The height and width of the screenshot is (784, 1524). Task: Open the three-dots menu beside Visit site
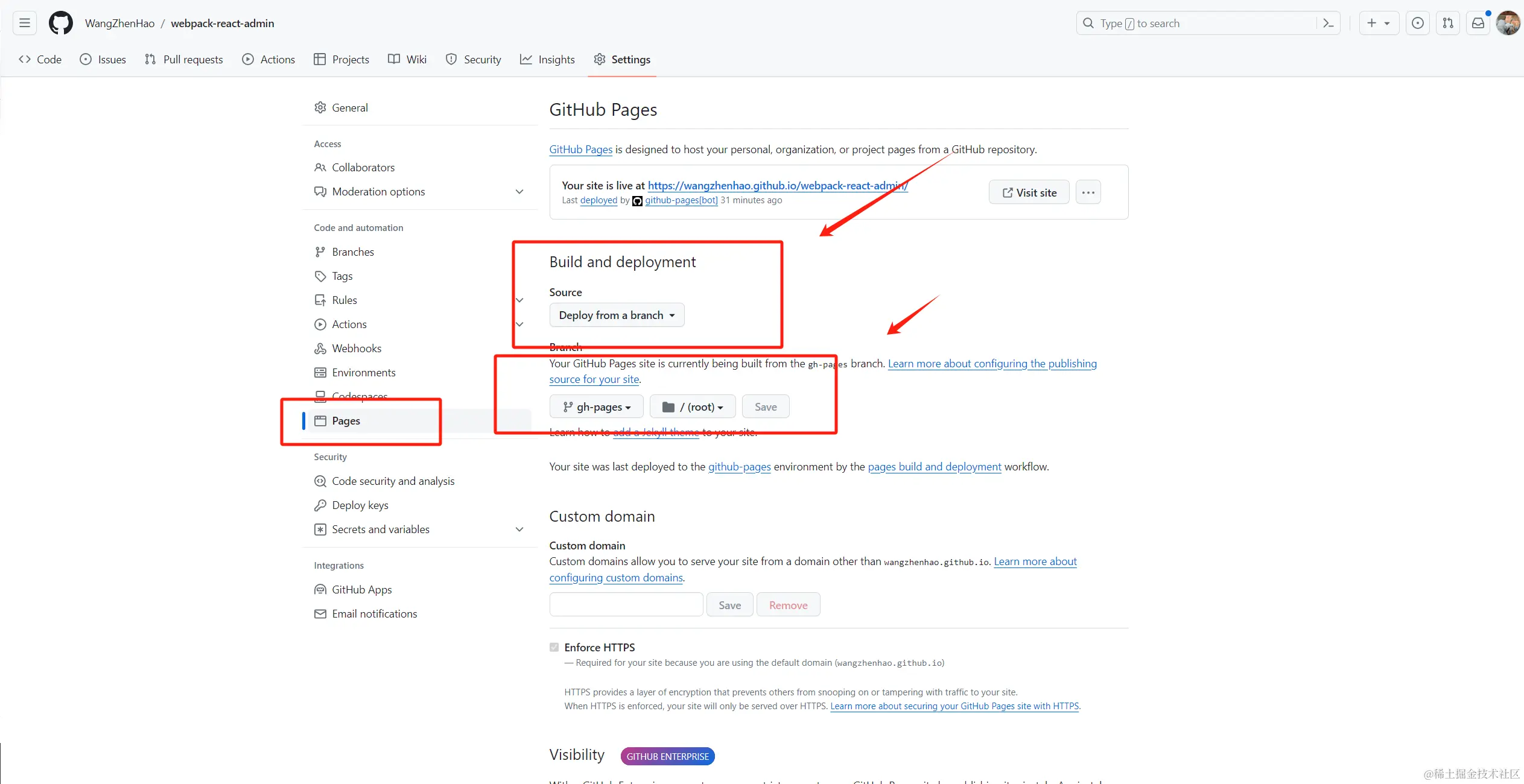1088,192
